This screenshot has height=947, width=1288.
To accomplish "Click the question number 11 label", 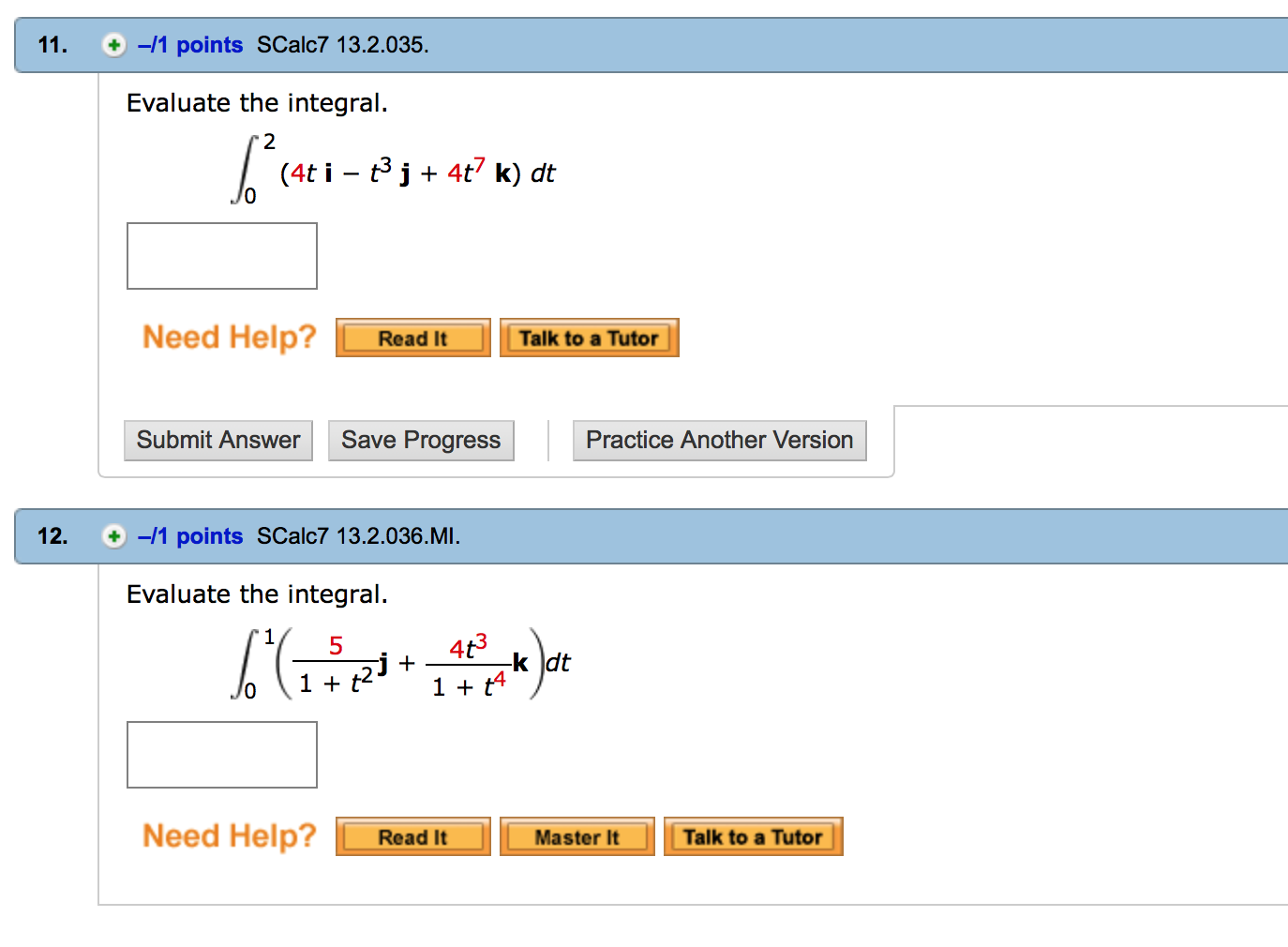I will pos(52,45).
